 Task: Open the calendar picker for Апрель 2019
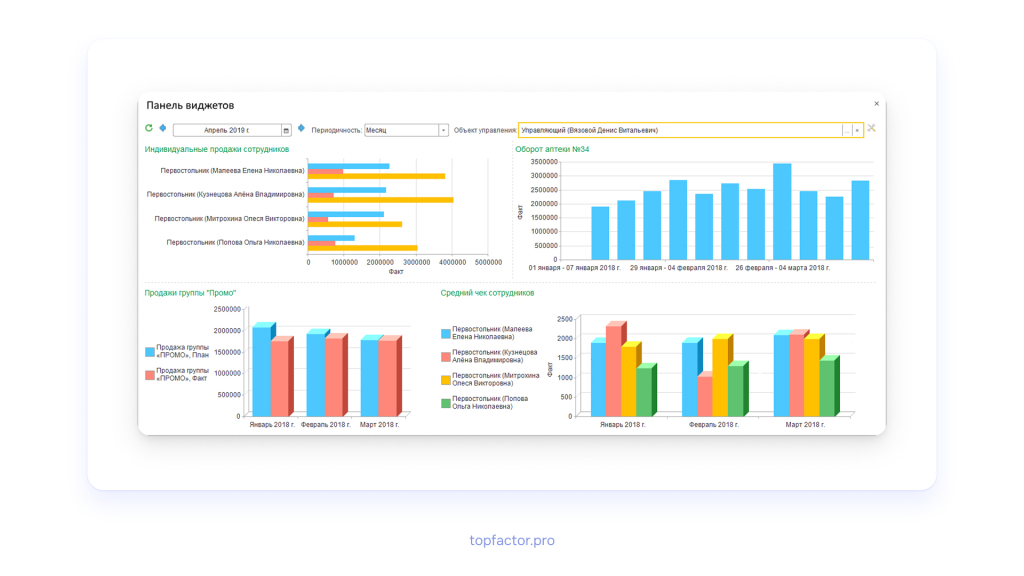pyautogui.click(x=286, y=131)
